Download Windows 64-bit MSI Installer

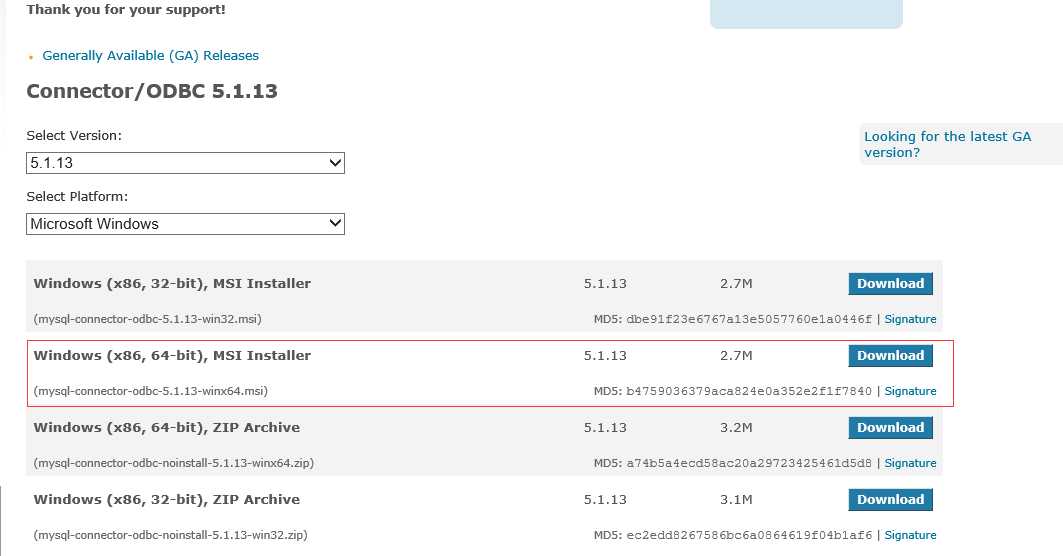pyautogui.click(x=890, y=356)
